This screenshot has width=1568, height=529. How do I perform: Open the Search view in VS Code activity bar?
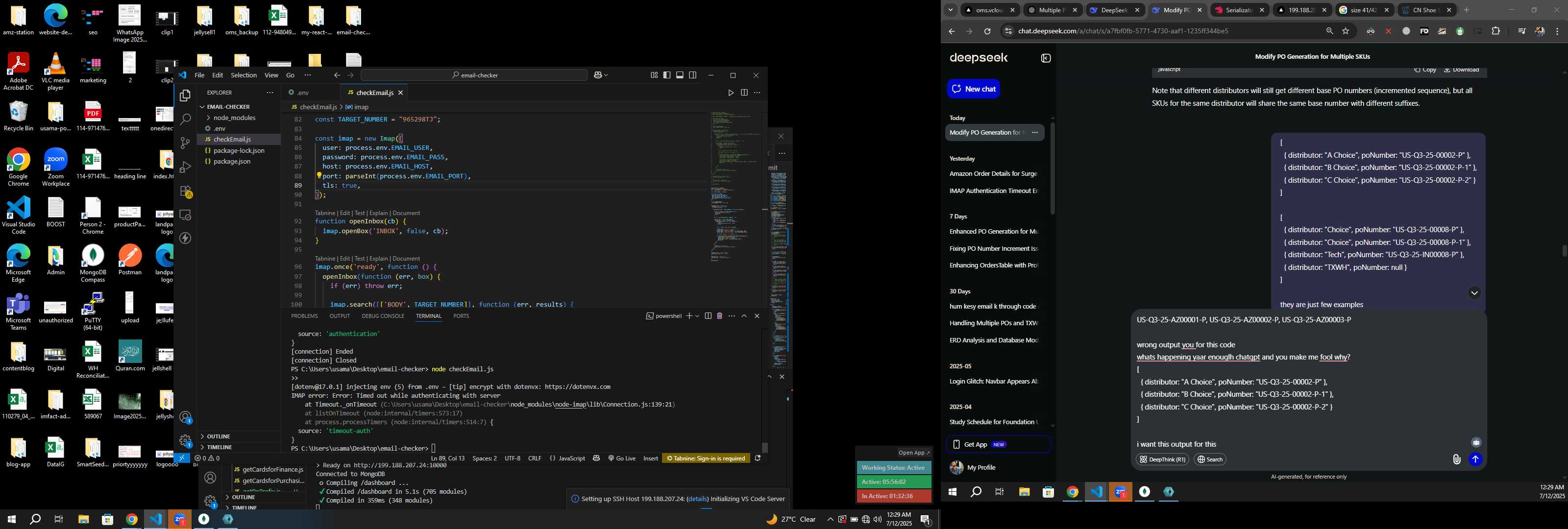click(x=186, y=120)
